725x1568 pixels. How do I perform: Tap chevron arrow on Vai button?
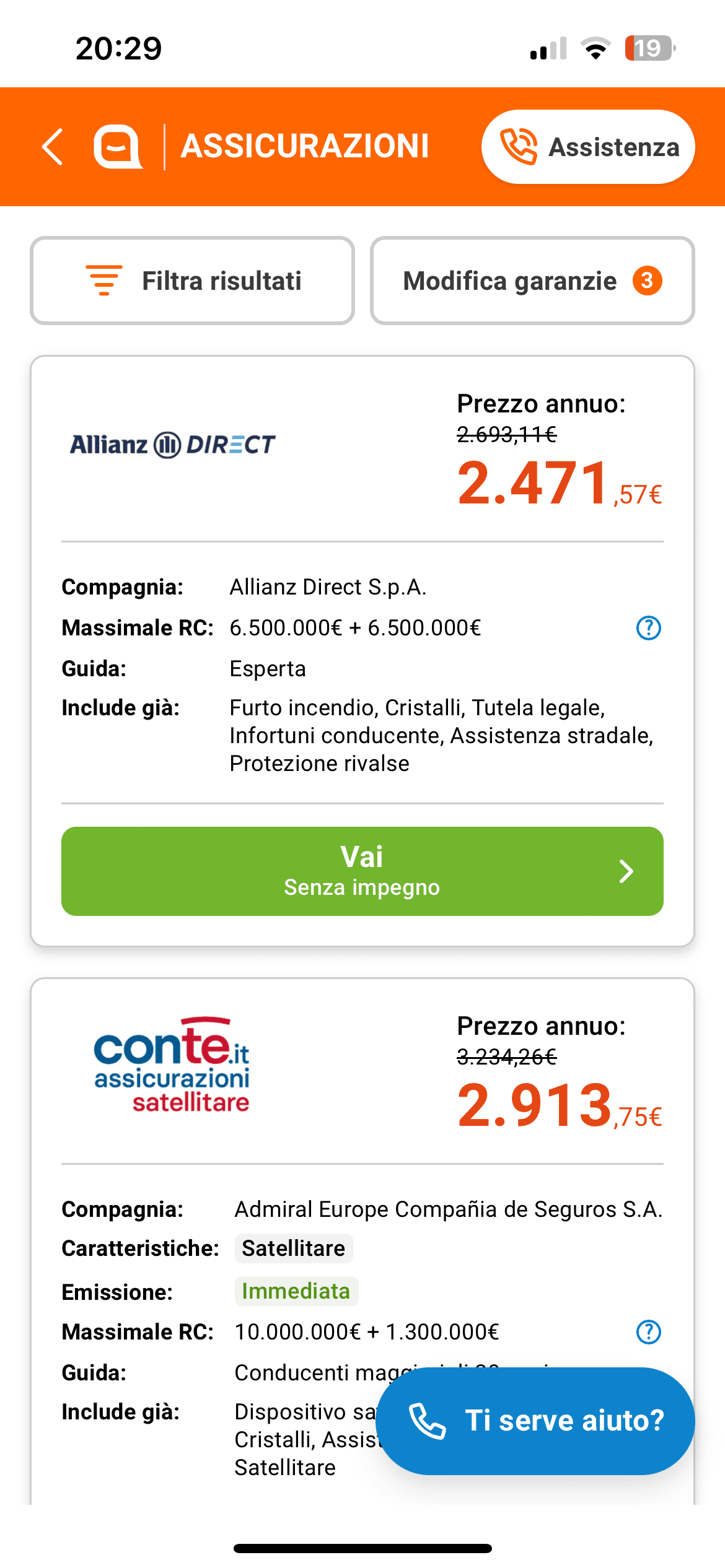[x=626, y=871]
